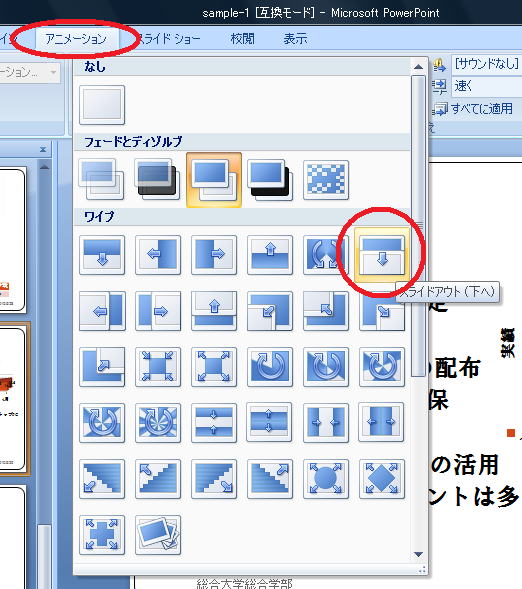The width and height of the screenshot is (522, 589).
Task: Open the サウンドなし sound dropdown
Action: (487, 65)
